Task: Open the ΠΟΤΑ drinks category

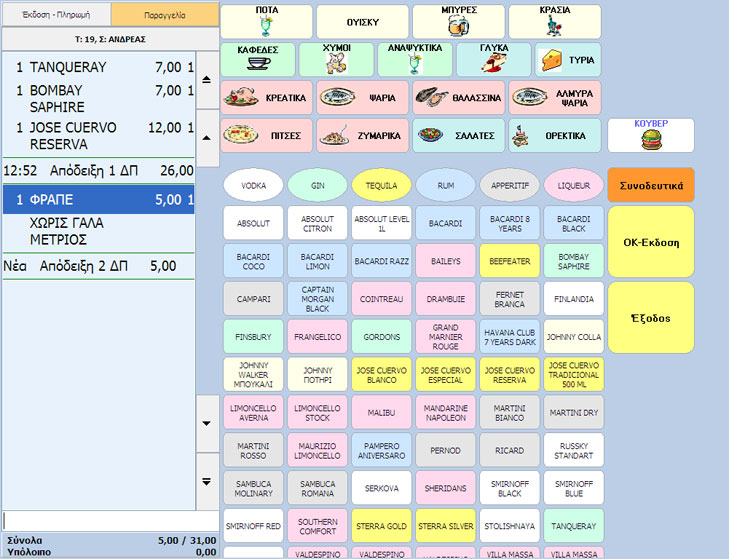Action: tap(265, 21)
